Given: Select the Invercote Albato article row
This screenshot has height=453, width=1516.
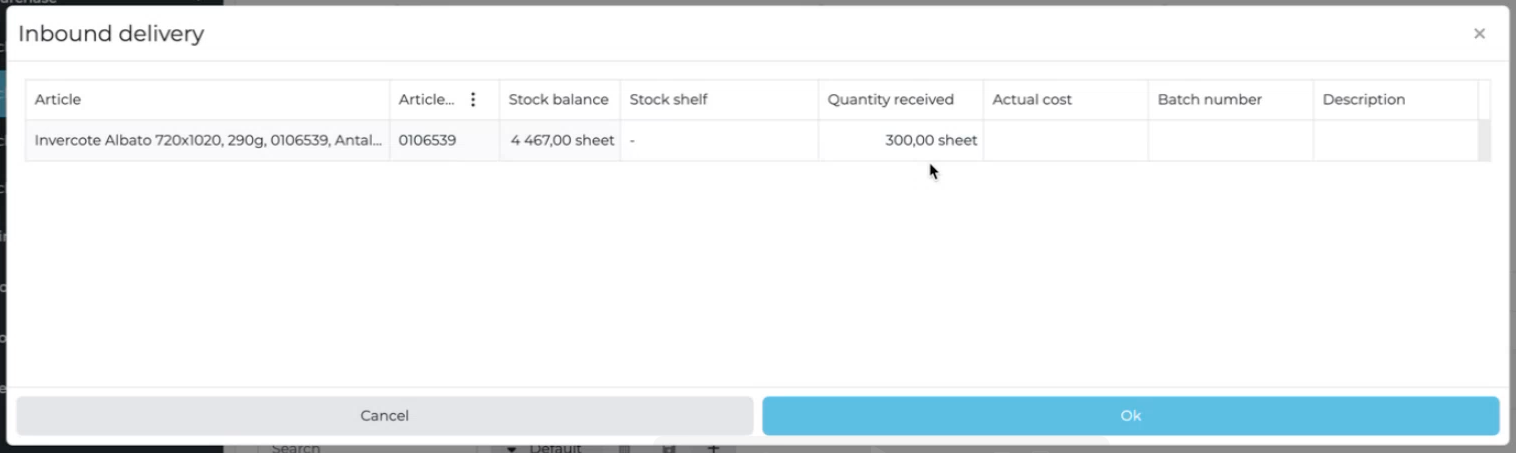Looking at the screenshot, I should (208, 141).
